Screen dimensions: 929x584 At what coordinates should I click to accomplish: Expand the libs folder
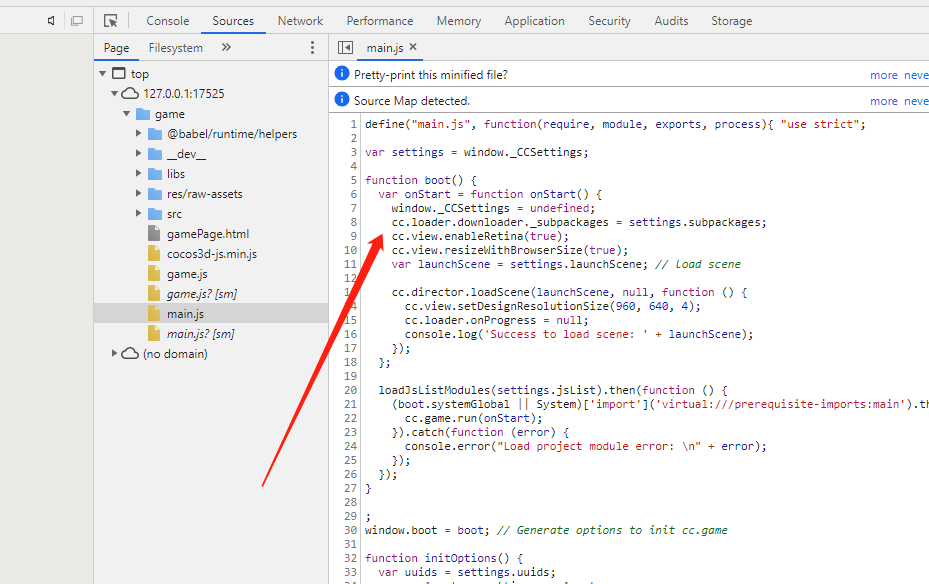coord(139,174)
